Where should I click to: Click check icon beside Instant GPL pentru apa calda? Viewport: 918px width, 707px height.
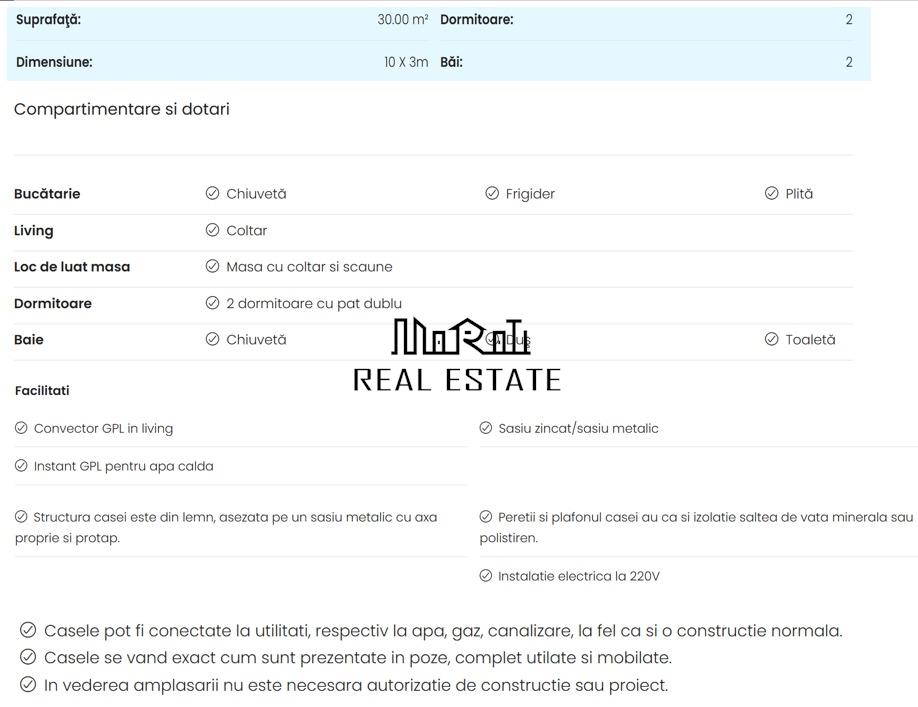pyautogui.click(x=21, y=466)
